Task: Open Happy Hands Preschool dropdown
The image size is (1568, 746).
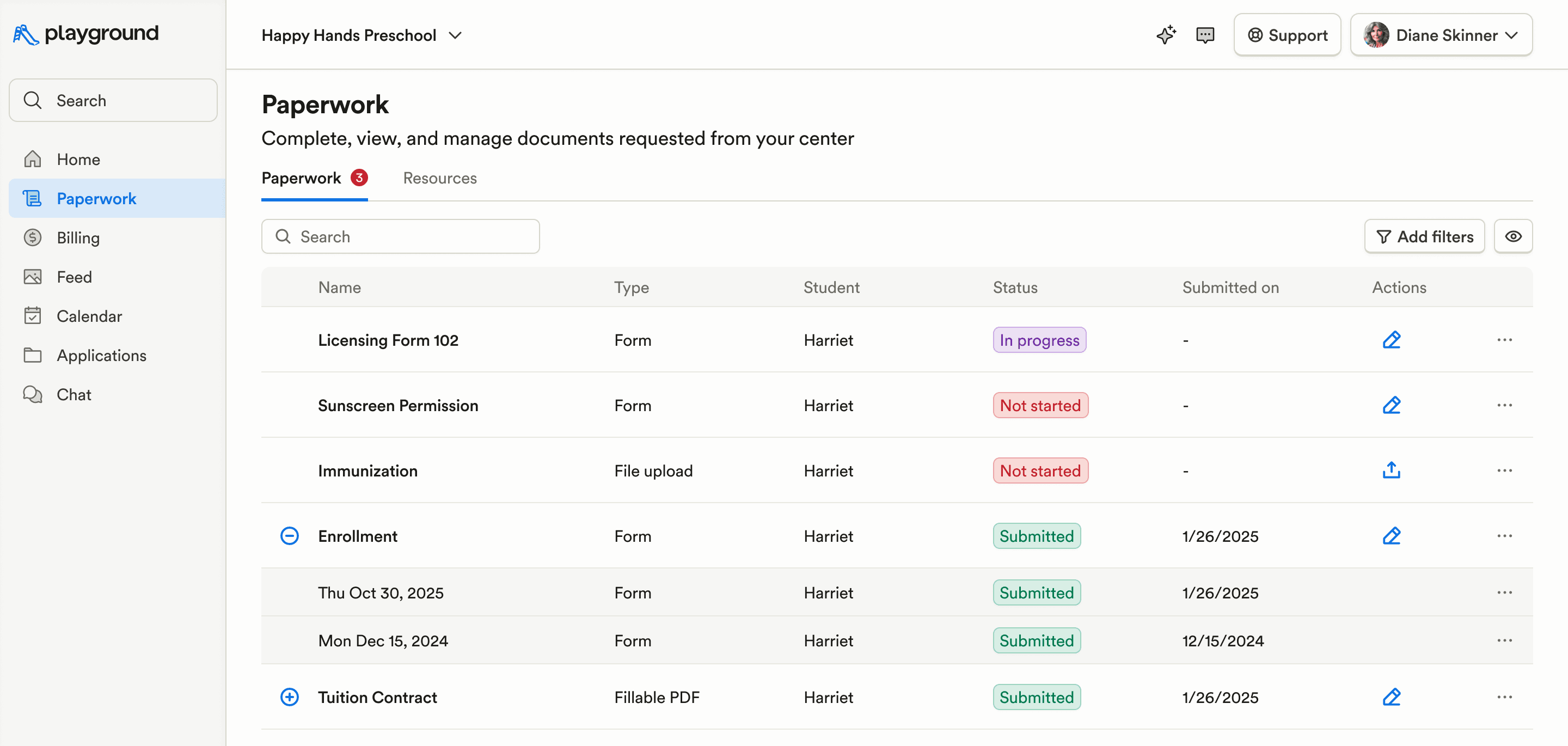Action: click(362, 35)
